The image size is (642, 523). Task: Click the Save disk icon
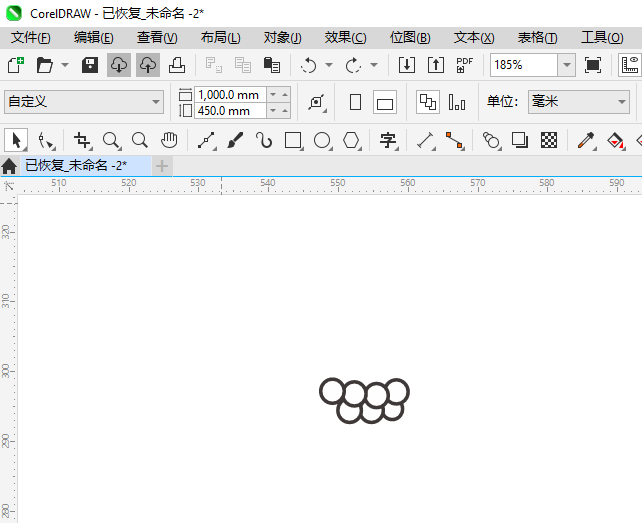[x=90, y=65]
